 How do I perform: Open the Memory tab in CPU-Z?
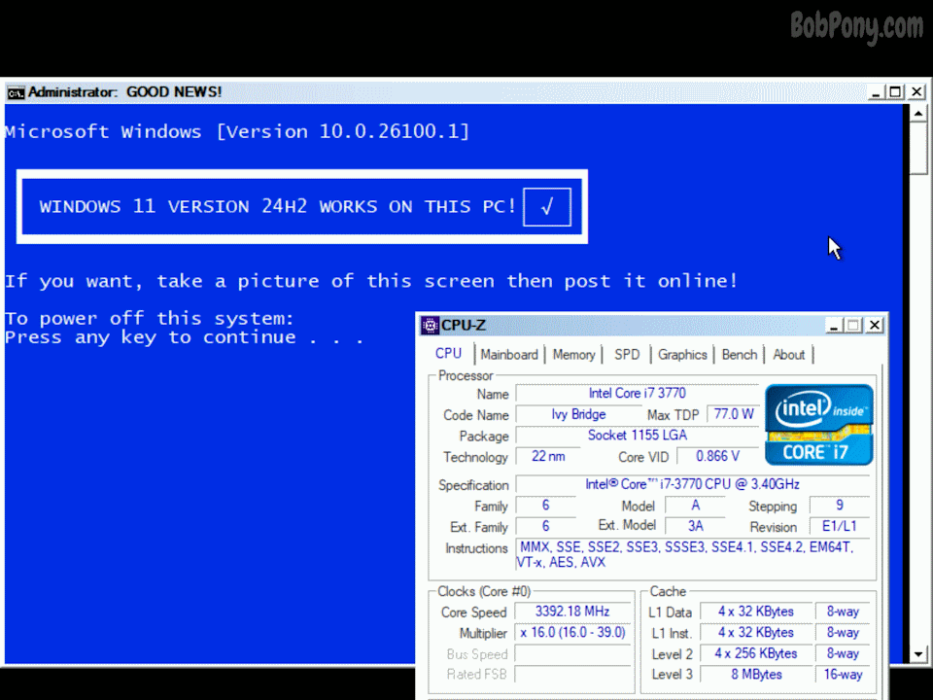coord(574,354)
